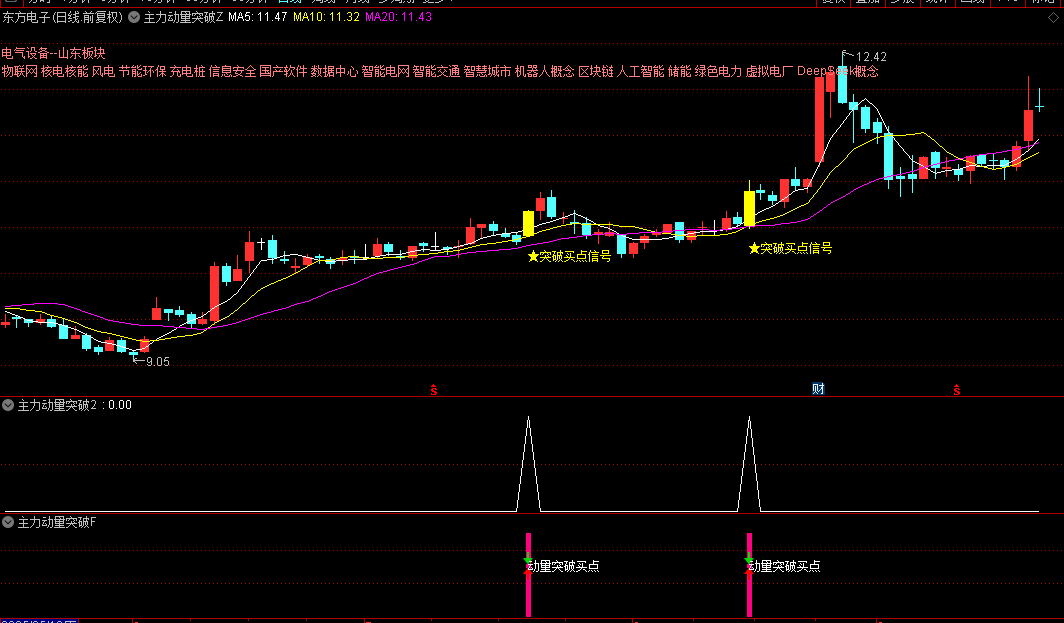
Task: Open the 智慧城市 concept tag
Action: click(x=487, y=71)
